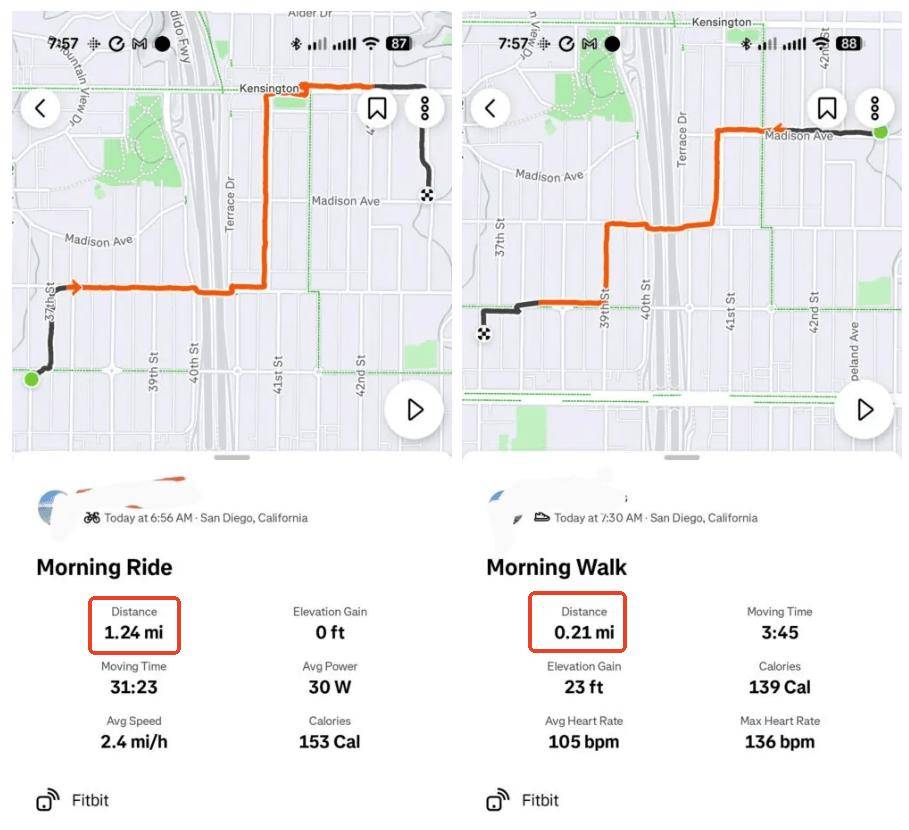
Task: Tap back arrow on Morning Ride map
Action: point(41,108)
